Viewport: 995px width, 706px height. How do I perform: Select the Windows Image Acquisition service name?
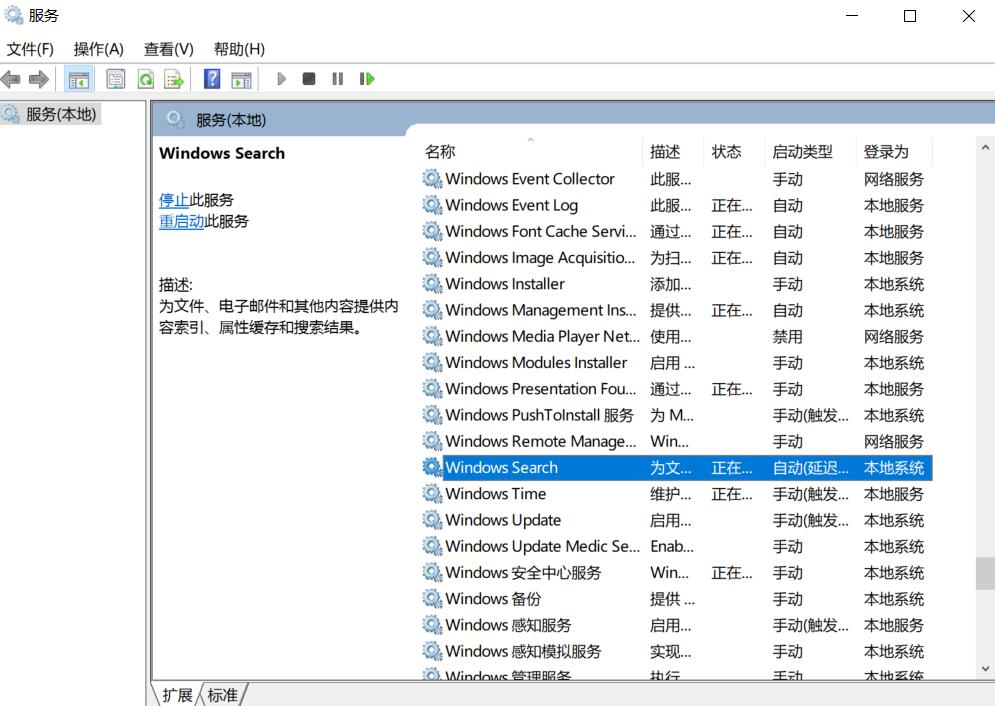[x=540, y=258]
